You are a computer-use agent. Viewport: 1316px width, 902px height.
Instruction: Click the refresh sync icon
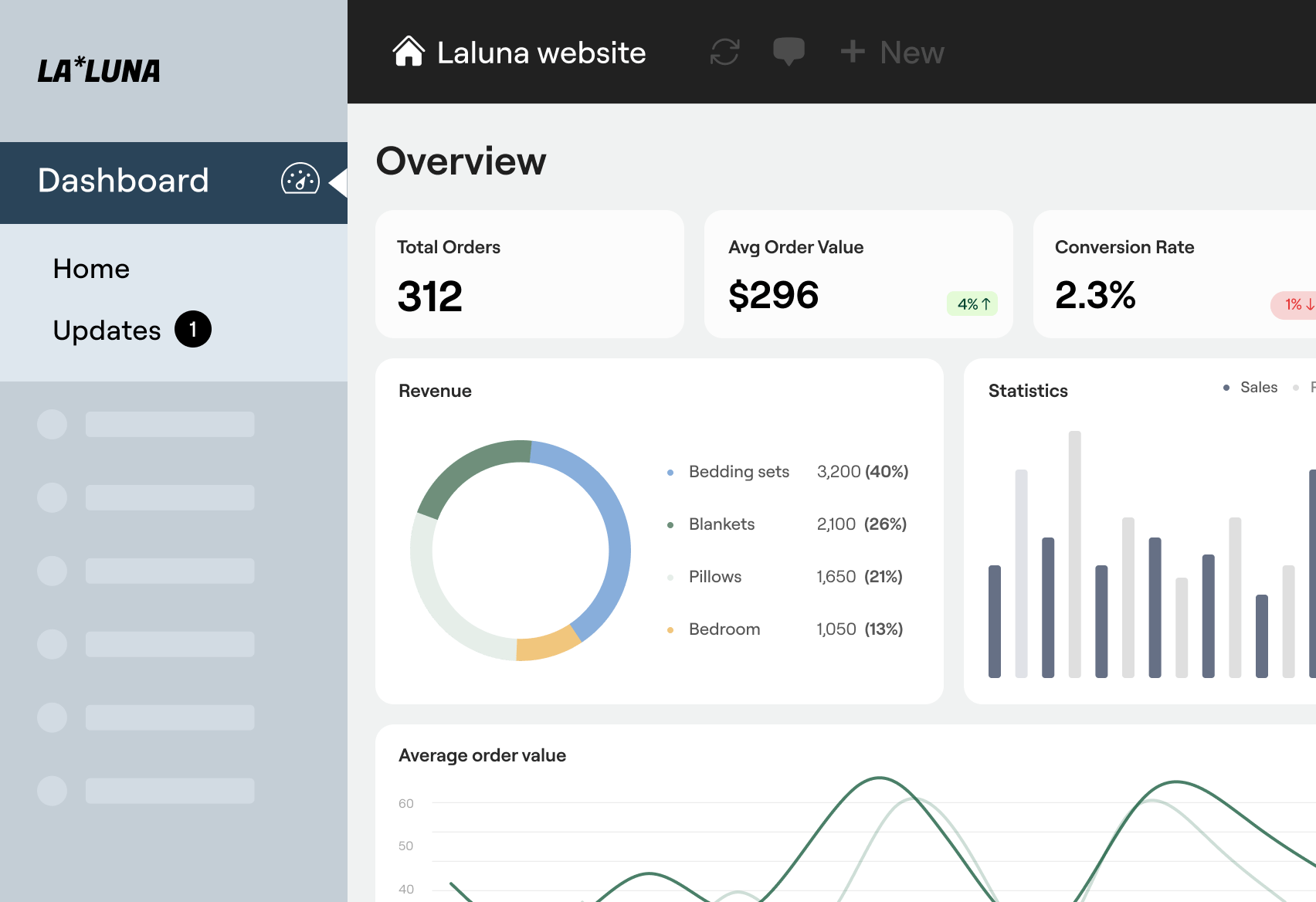724,52
